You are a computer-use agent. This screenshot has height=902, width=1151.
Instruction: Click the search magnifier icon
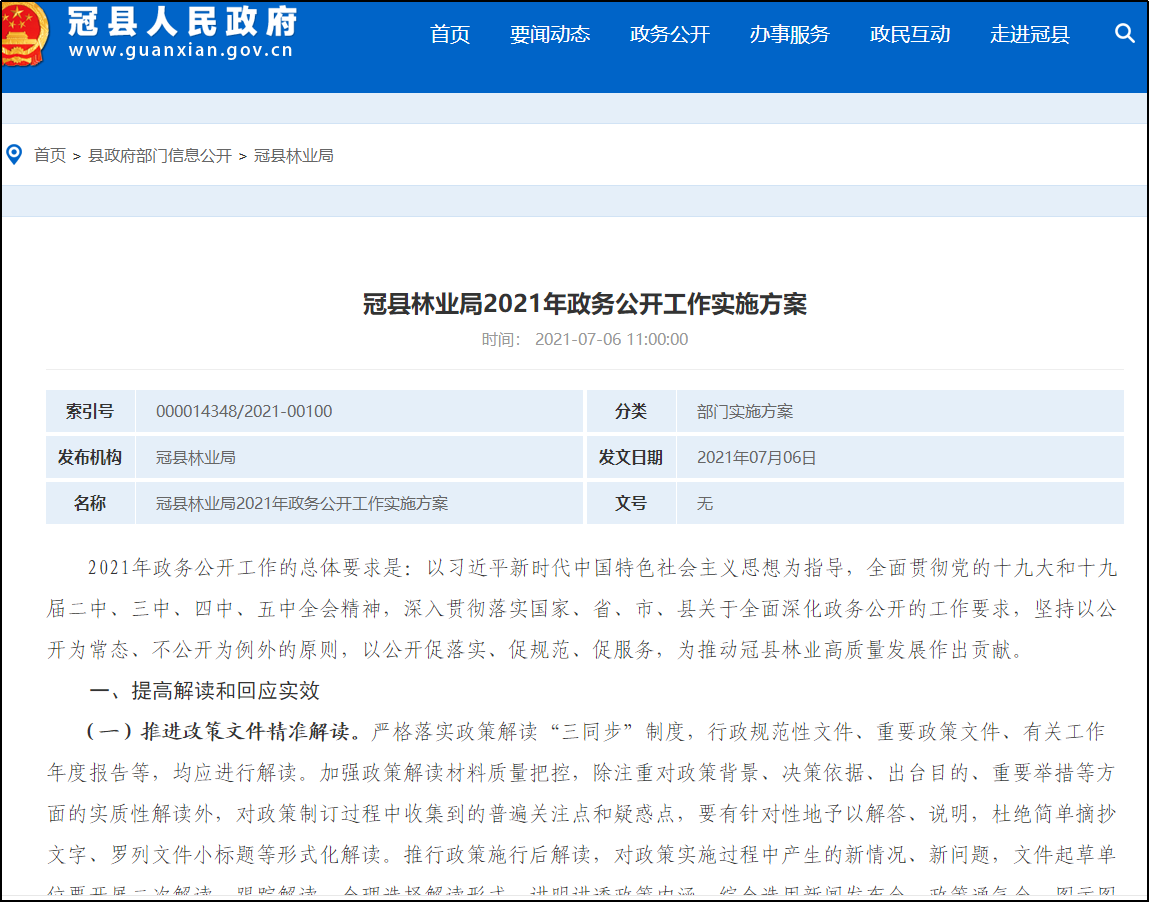click(1125, 33)
